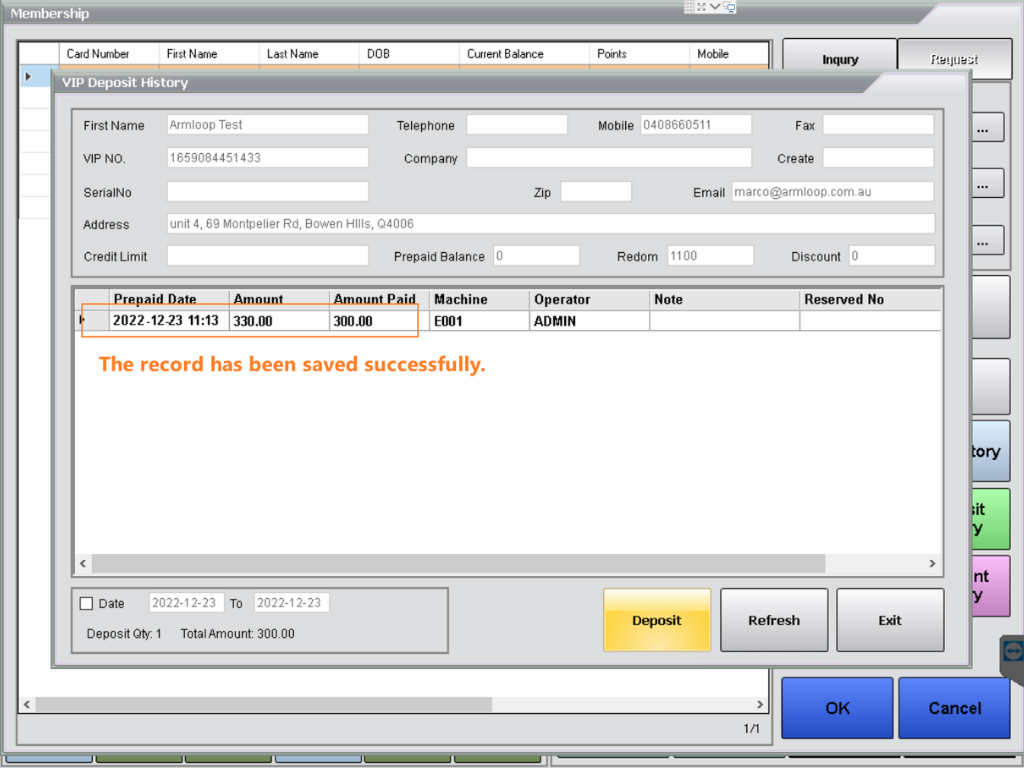This screenshot has height=768, width=1024.
Task: Click the fullscreen expand icon at top
Action: tap(702, 7)
